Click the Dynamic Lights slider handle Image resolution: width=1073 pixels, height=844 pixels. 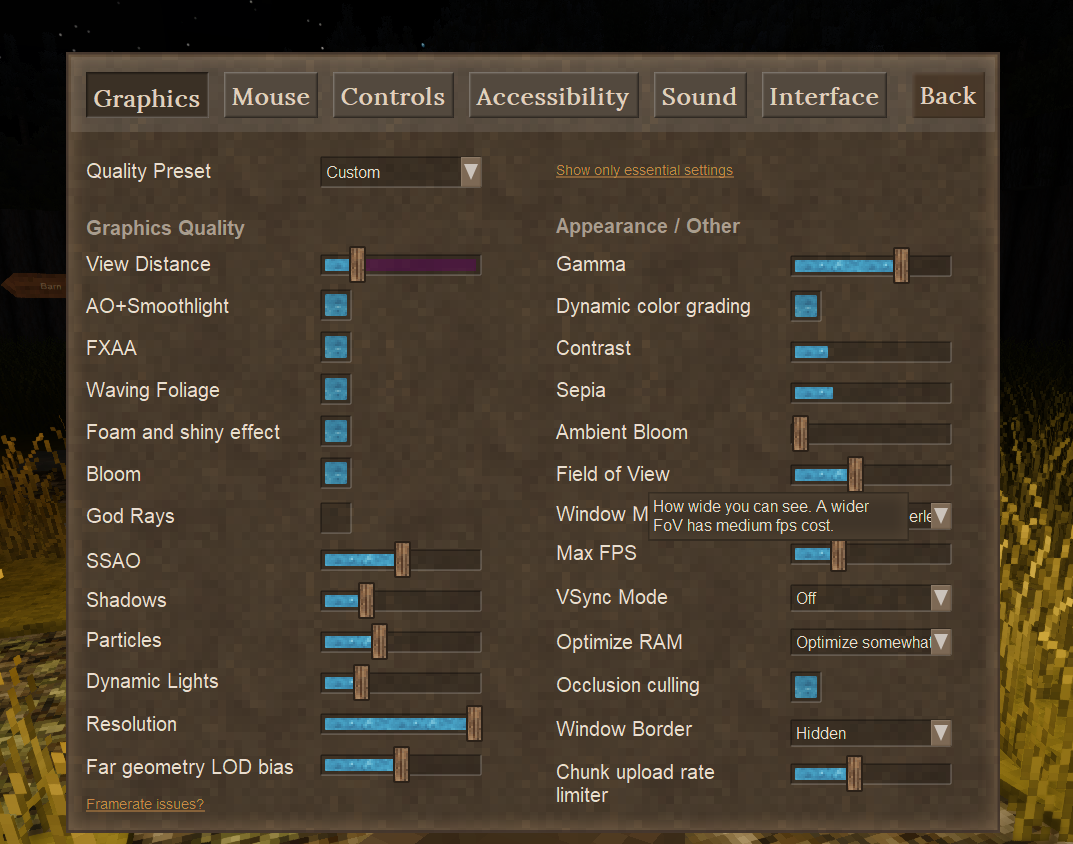(x=361, y=682)
